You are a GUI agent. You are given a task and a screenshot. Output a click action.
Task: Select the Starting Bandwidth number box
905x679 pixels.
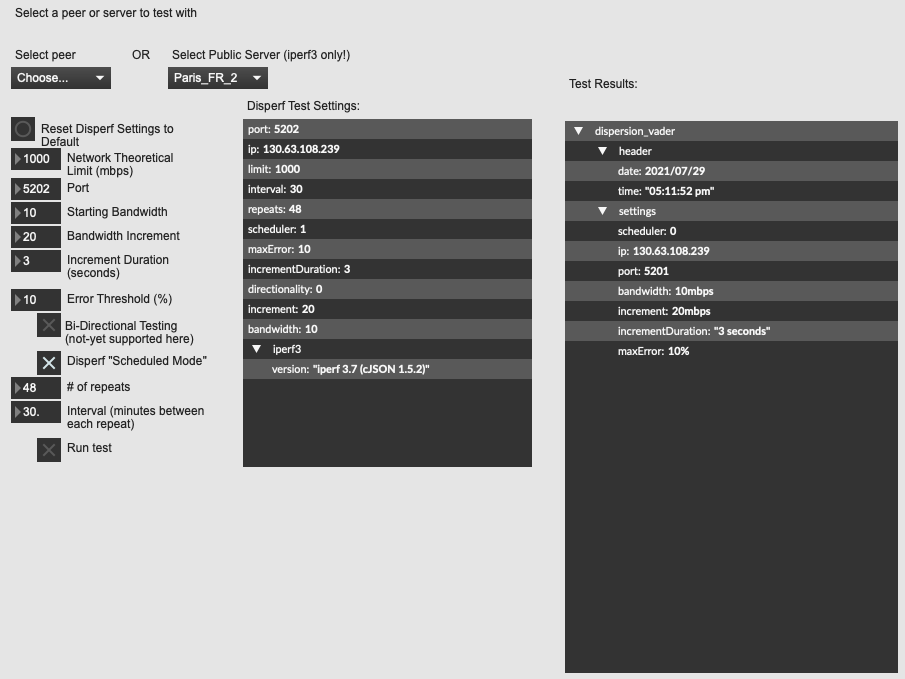37,212
